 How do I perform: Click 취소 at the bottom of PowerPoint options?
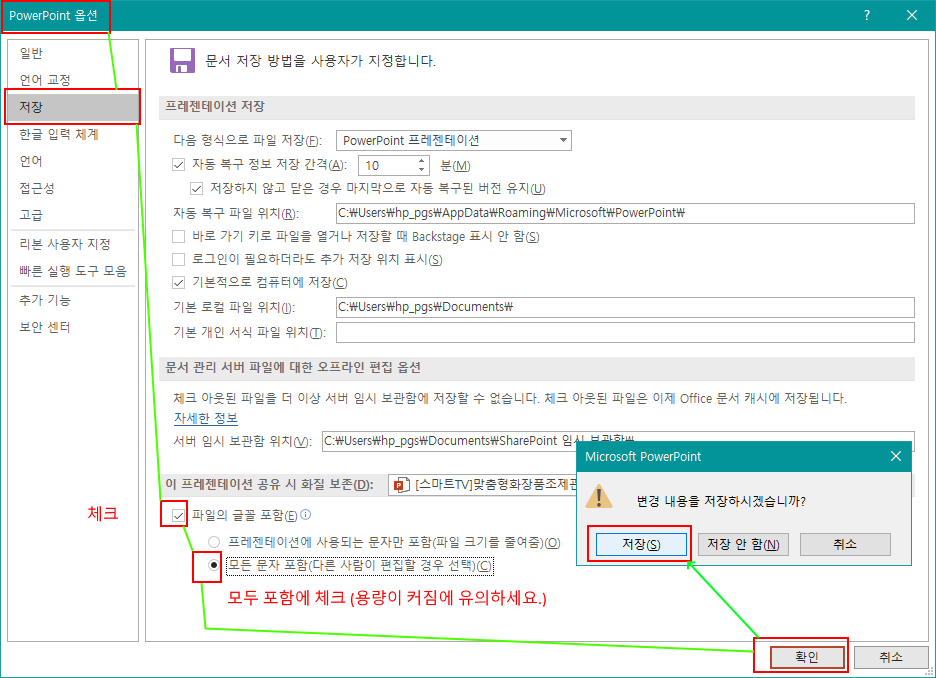tap(891, 657)
